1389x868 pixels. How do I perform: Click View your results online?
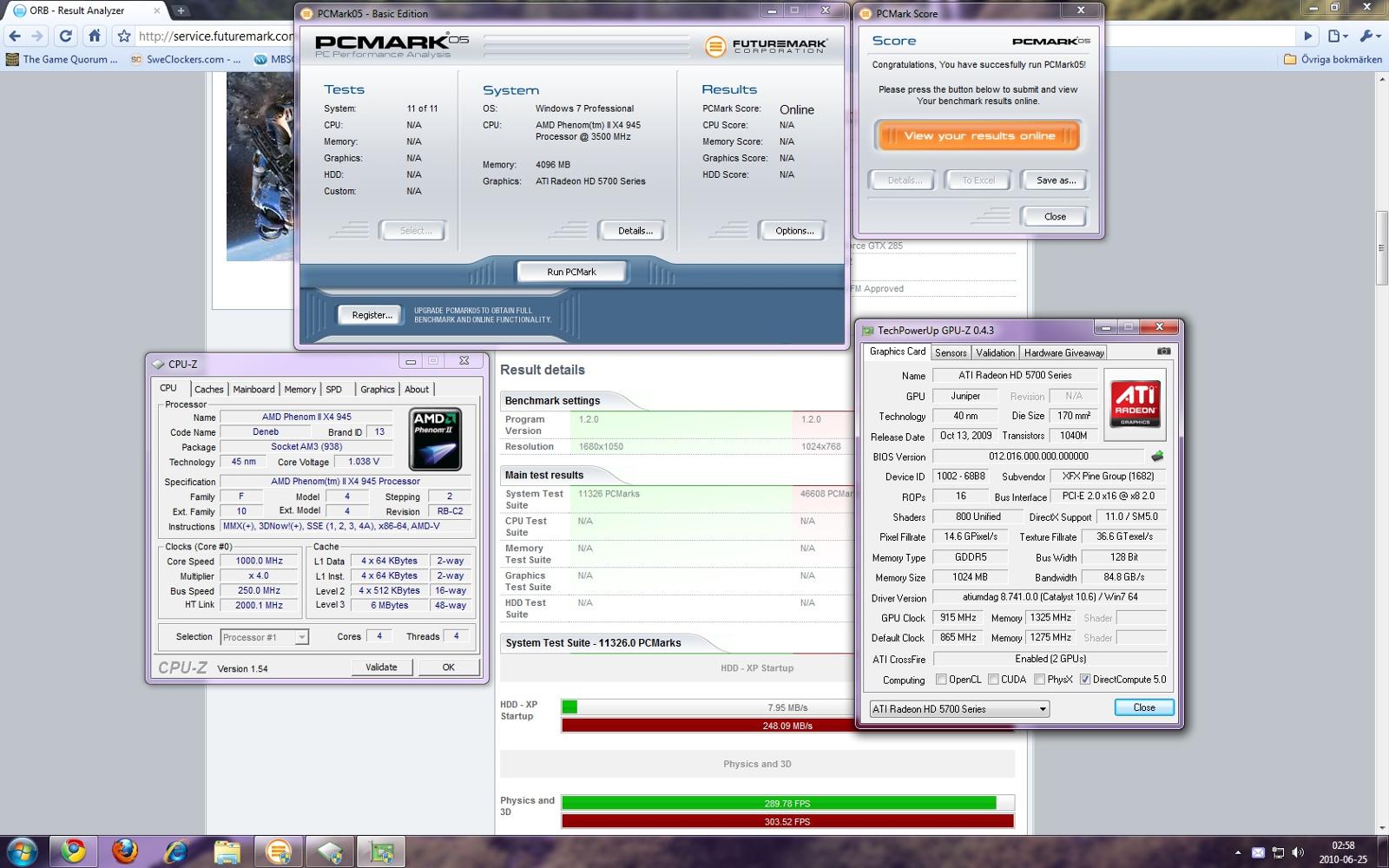click(979, 135)
